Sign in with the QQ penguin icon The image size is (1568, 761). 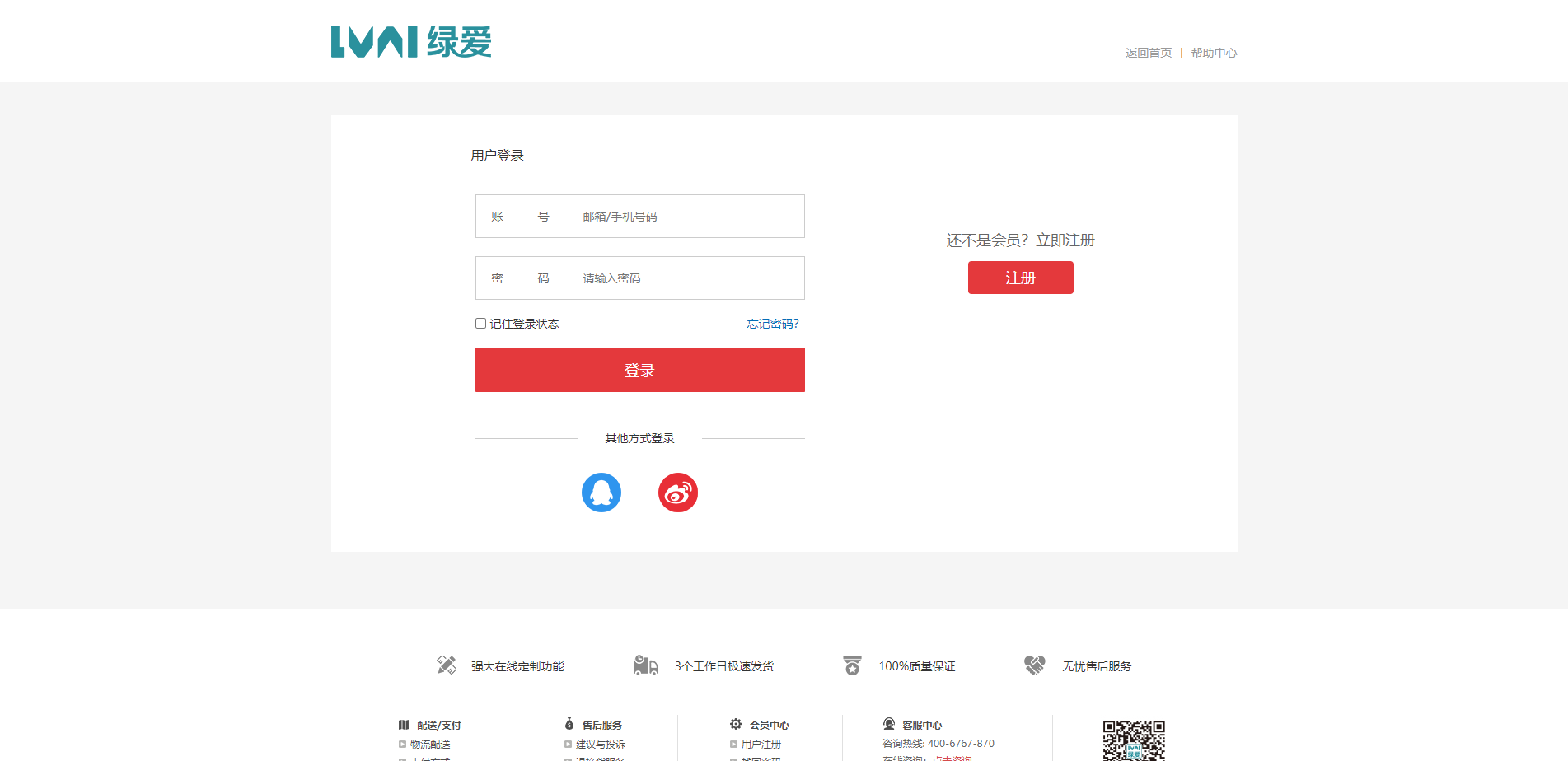pyautogui.click(x=601, y=493)
